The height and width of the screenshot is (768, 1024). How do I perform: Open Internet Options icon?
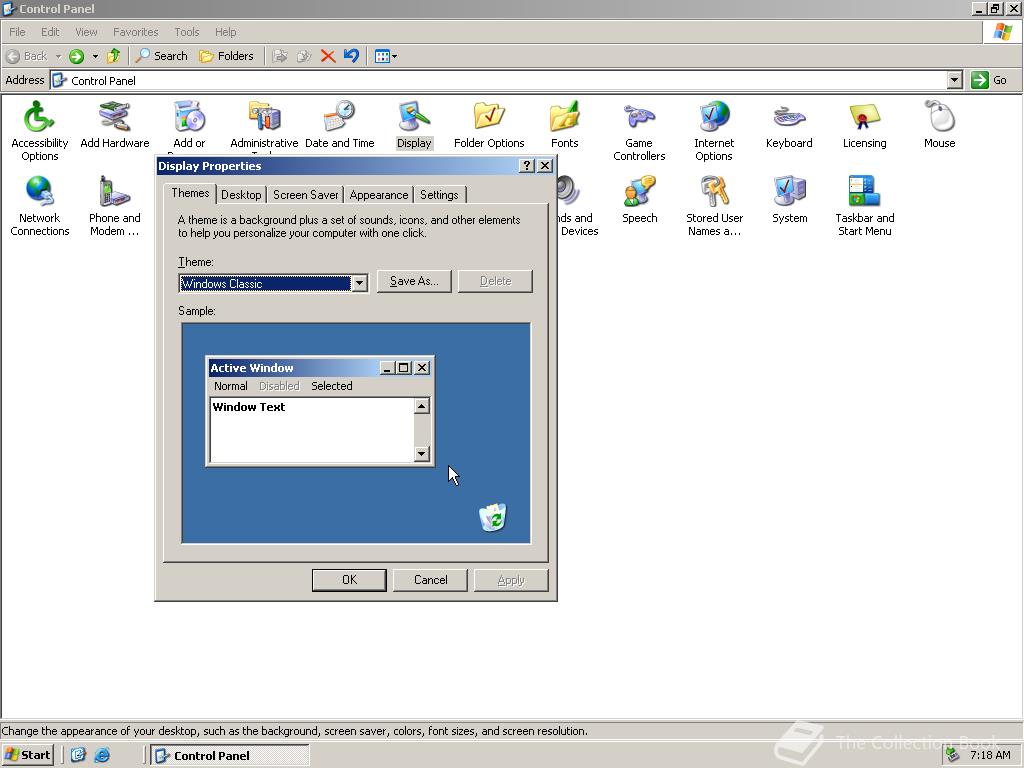(714, 130)
